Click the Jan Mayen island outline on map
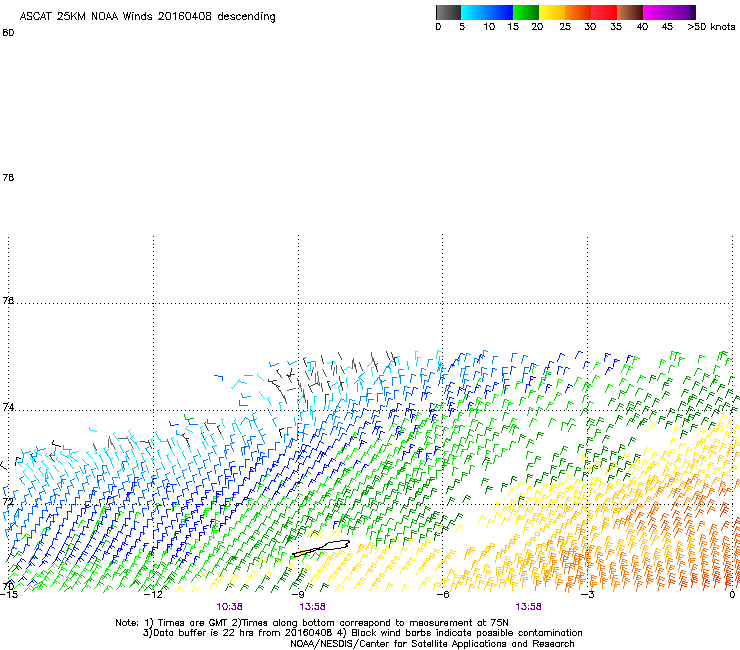The image size is (740, 650). tap(321, 548)
